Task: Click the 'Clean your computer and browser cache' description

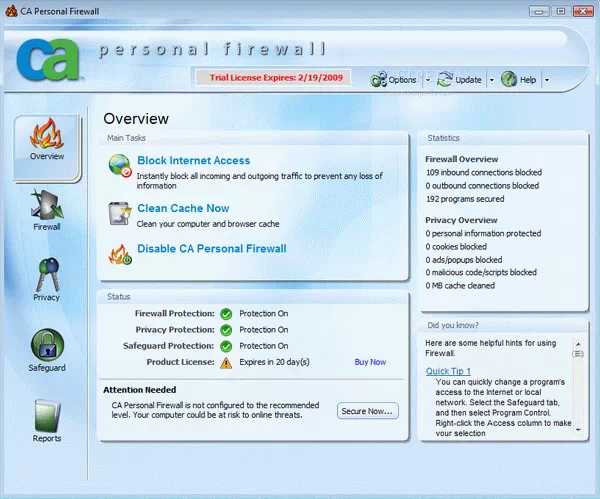Action: [x=208, y=224]
